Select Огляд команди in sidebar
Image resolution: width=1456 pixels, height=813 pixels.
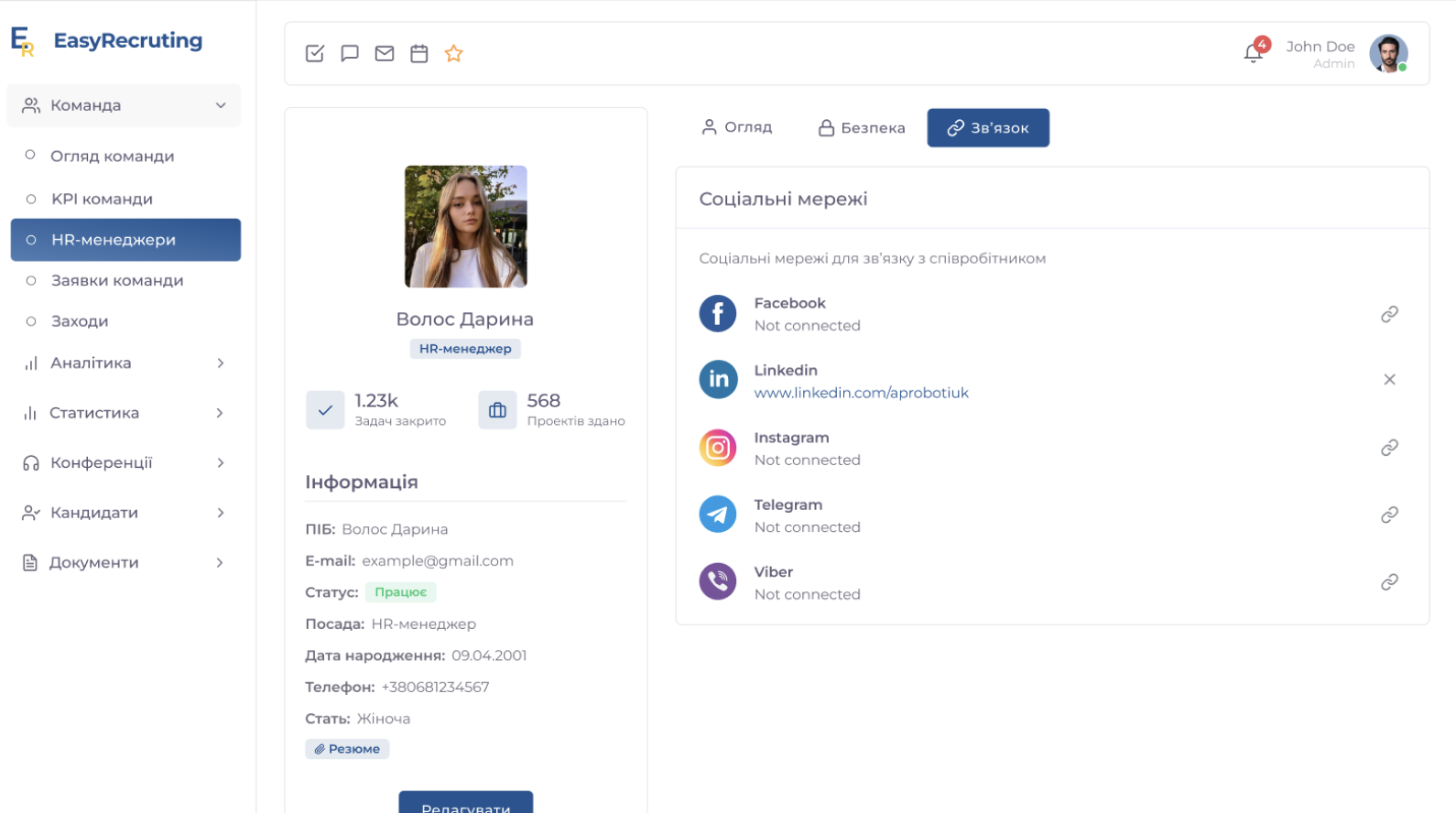click(112, 157)
